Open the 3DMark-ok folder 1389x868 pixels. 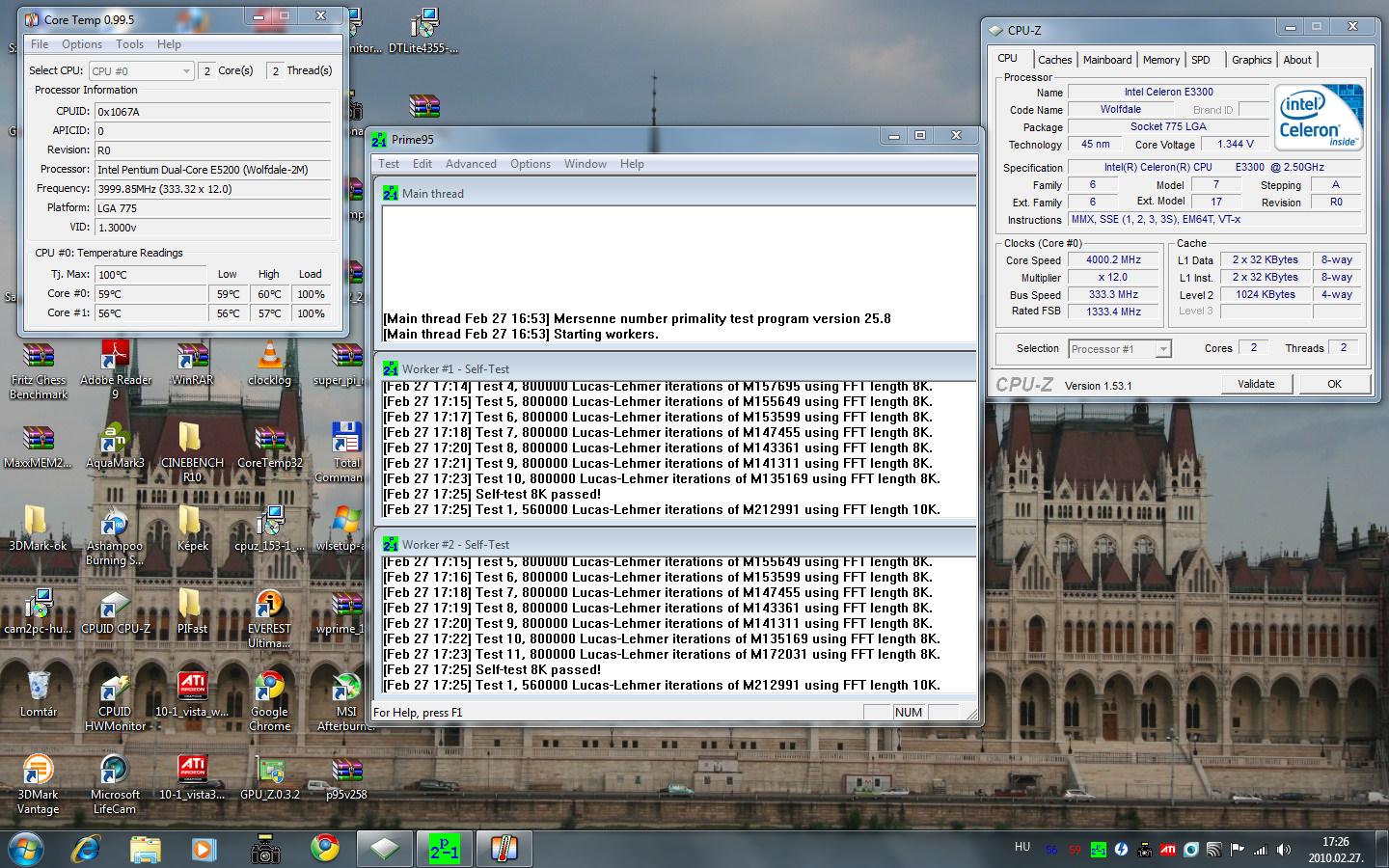[39, 529]
